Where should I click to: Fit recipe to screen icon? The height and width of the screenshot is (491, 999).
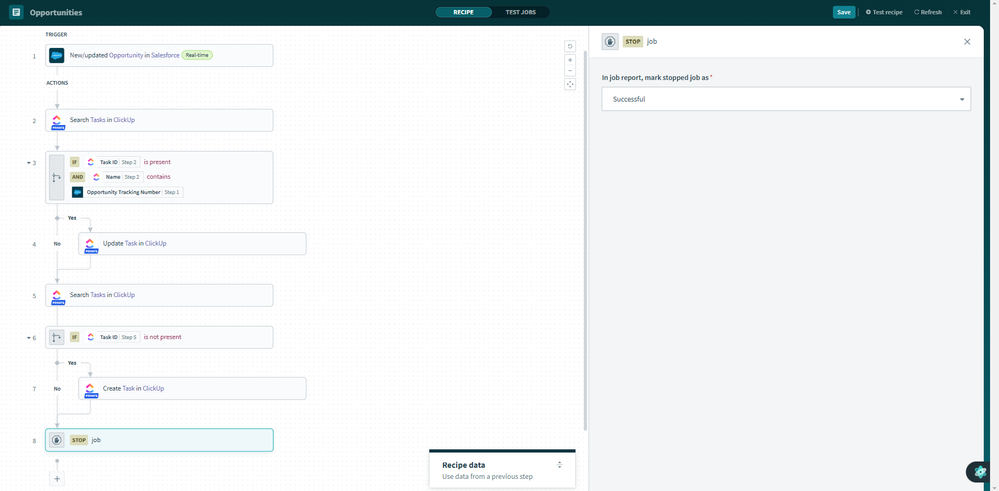(570, 84)
